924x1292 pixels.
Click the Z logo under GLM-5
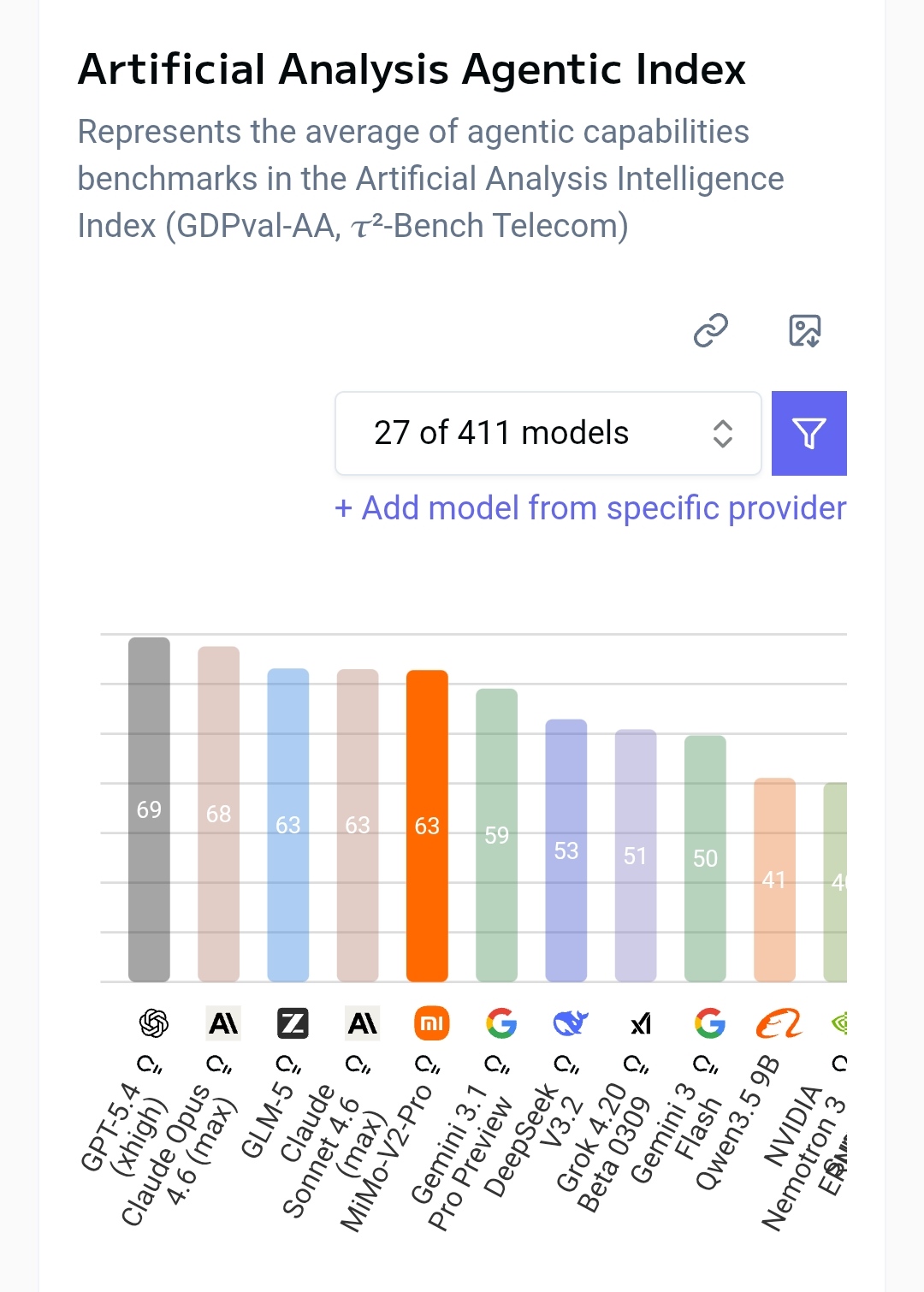coord(293,1022)
